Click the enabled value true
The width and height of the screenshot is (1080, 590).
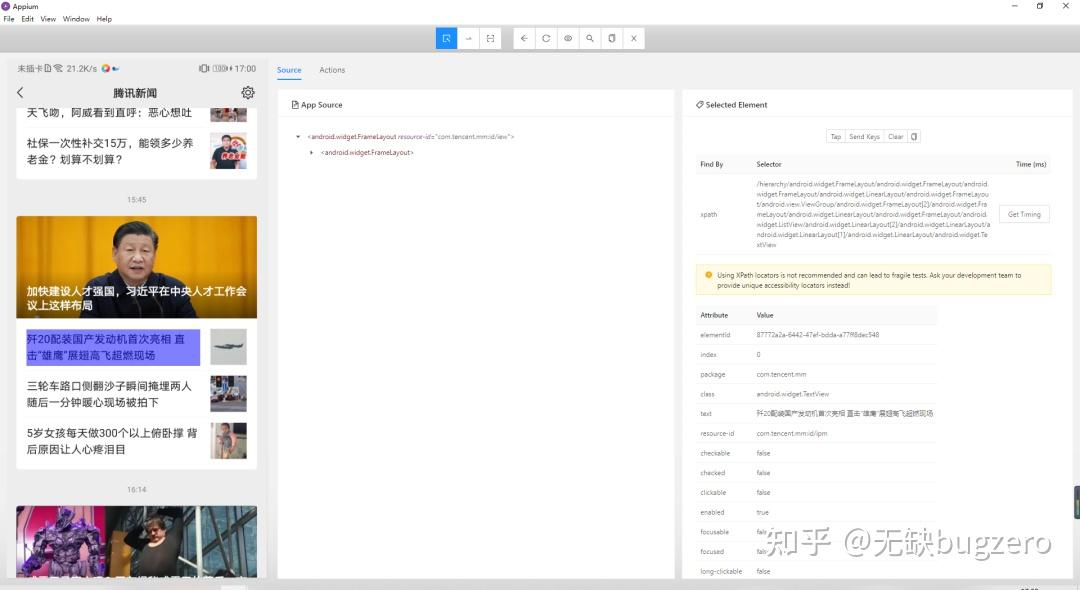pyautogui.click(x=762, y=512)
